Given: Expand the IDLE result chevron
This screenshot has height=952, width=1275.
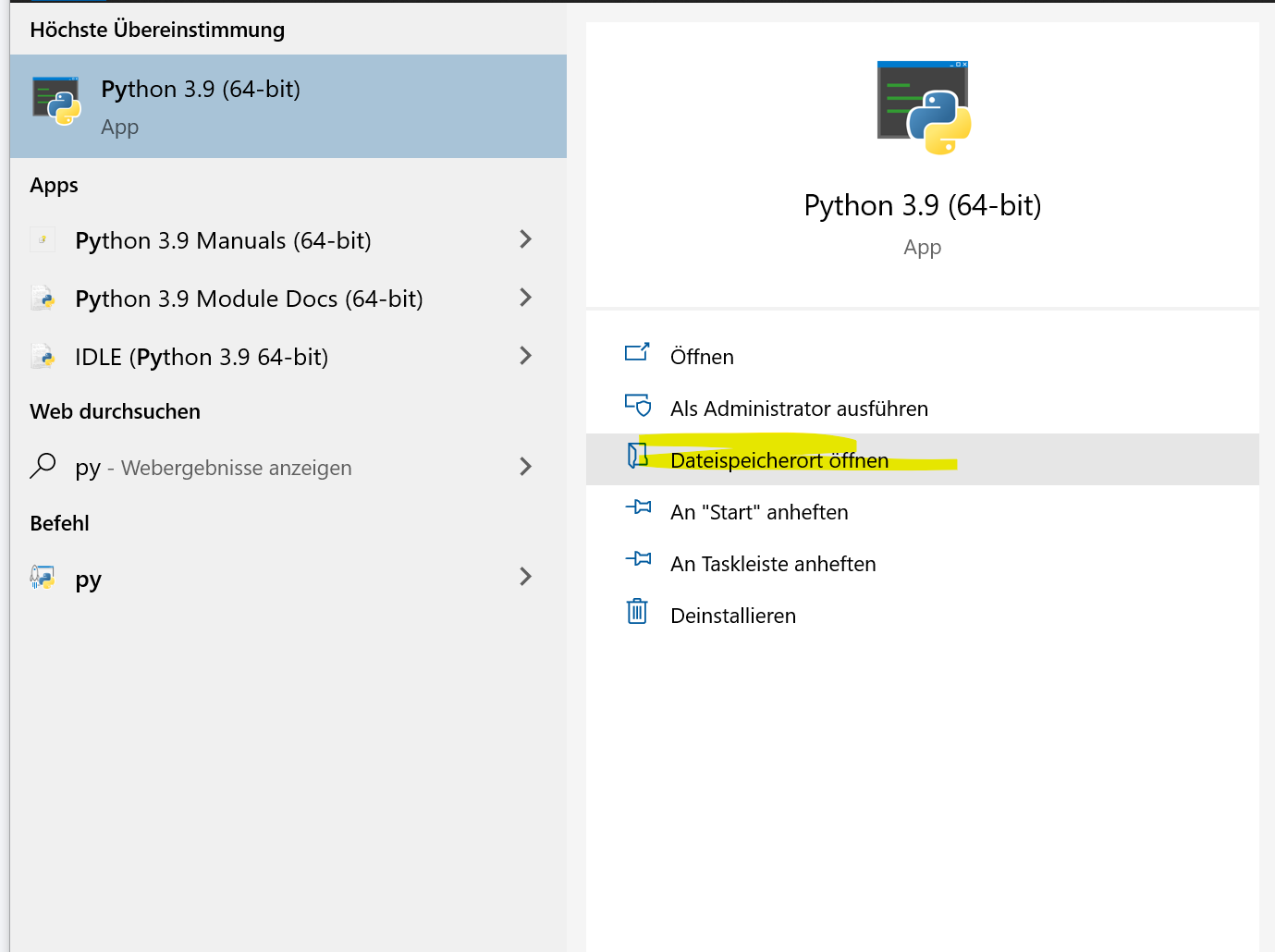Looking at the screenshot, I should [525, 356].
